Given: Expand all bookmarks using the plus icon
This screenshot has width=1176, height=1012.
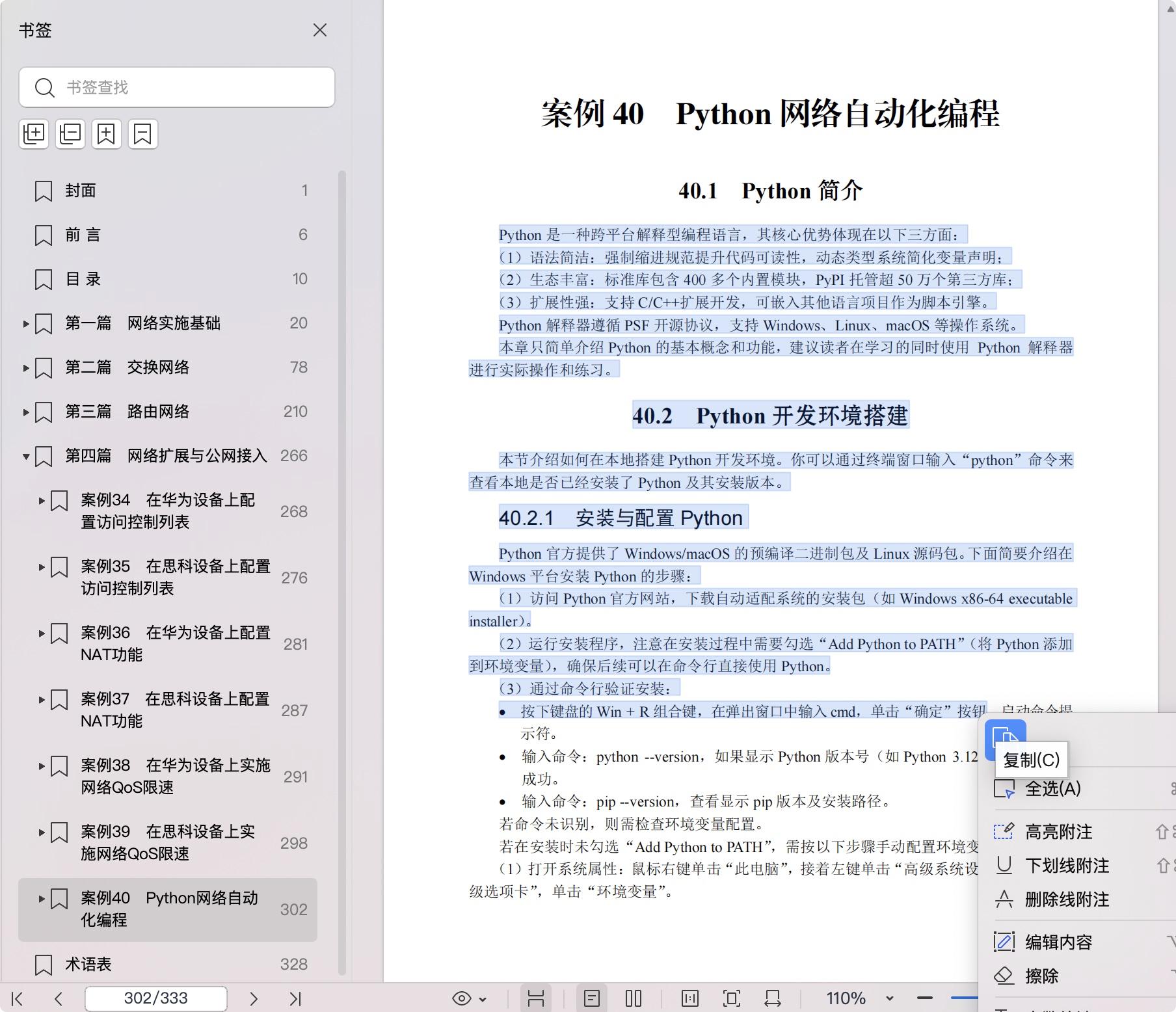Looking at the screenshot, I should [x=34, y=134].
